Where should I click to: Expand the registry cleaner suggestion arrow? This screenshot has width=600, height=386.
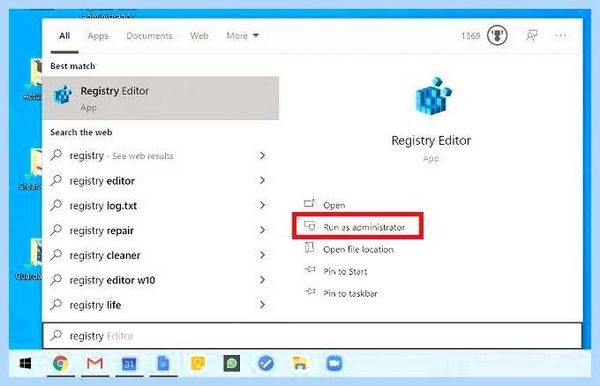pos(262,255)
